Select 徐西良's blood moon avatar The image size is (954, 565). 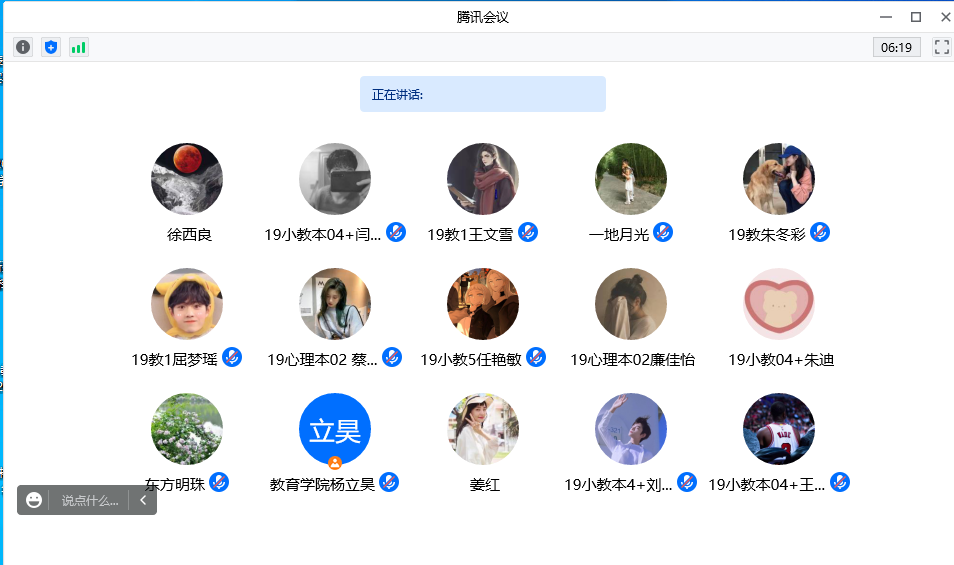point(187,179)
